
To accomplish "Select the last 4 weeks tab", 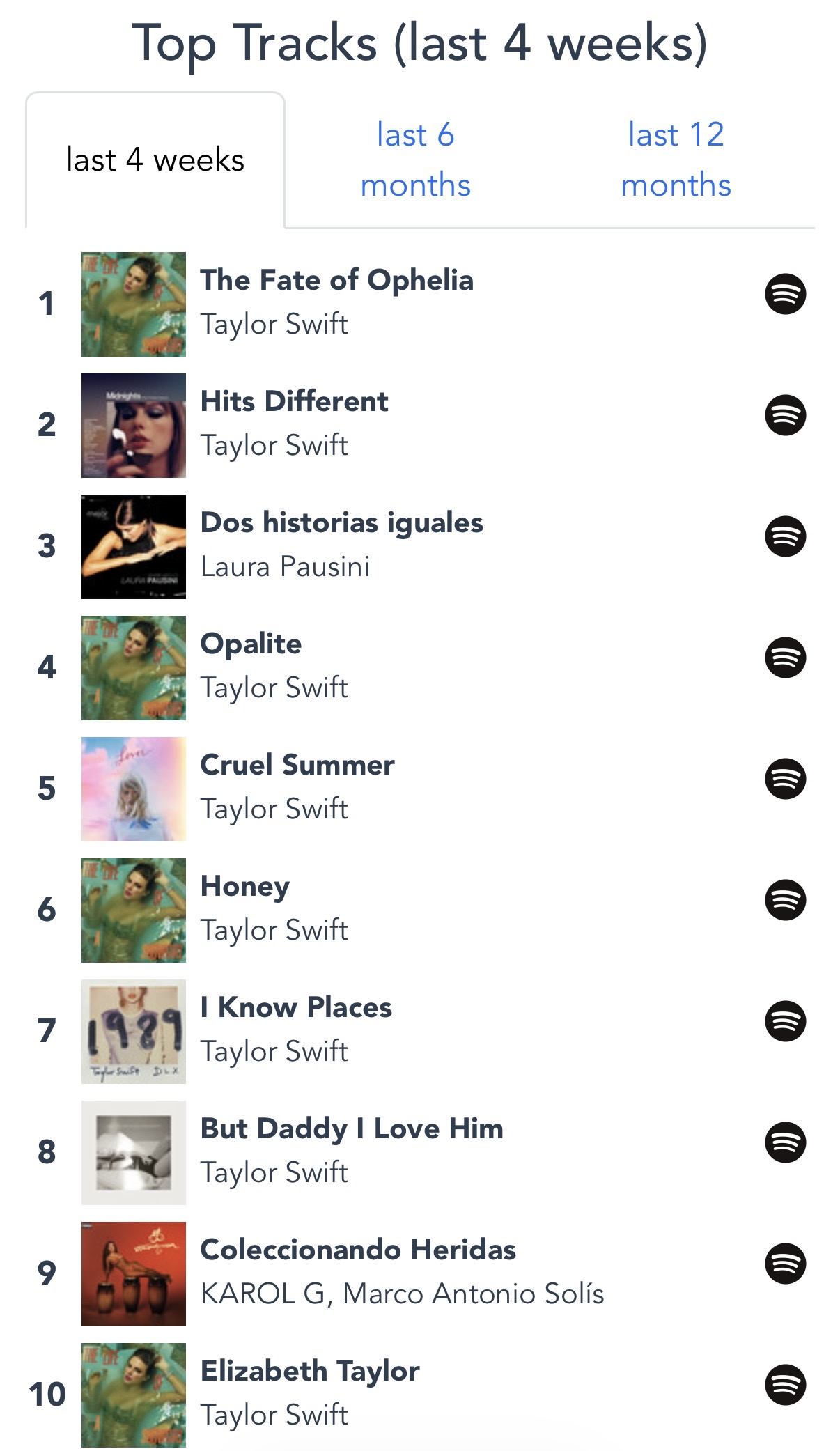I will 155,160.
